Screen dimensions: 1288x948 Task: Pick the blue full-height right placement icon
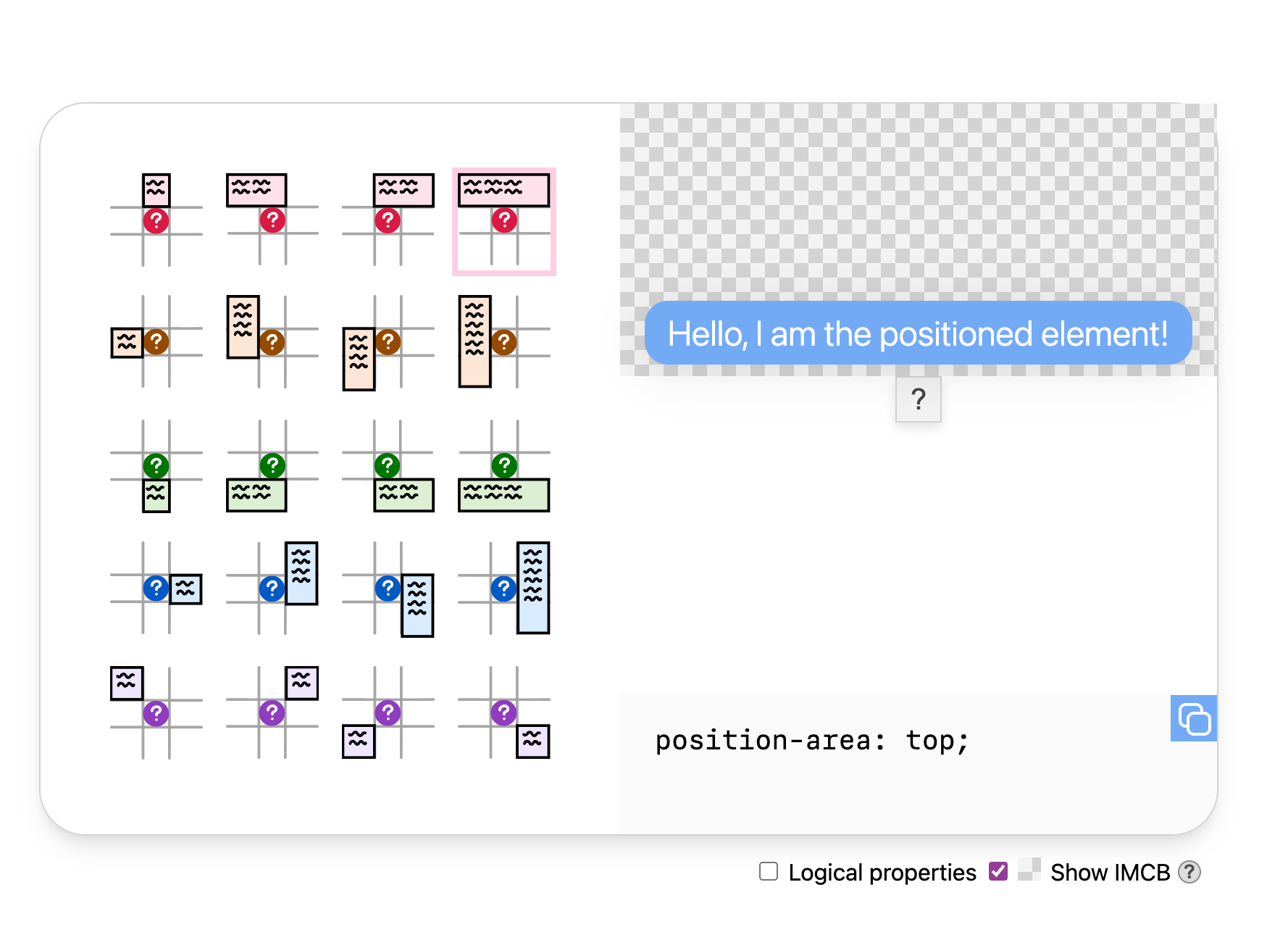coord(503,588)
